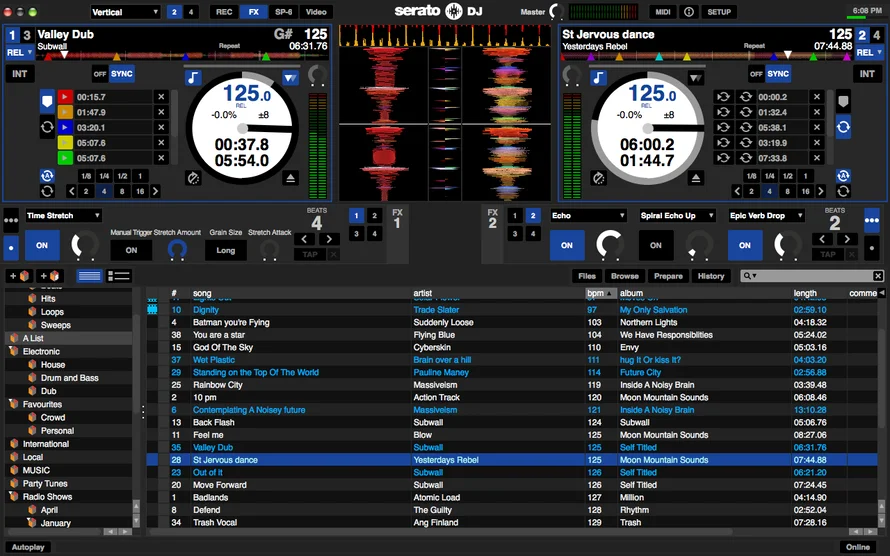Click in the library search field
This screenshot has height=556, width=890.
point(812,276)
